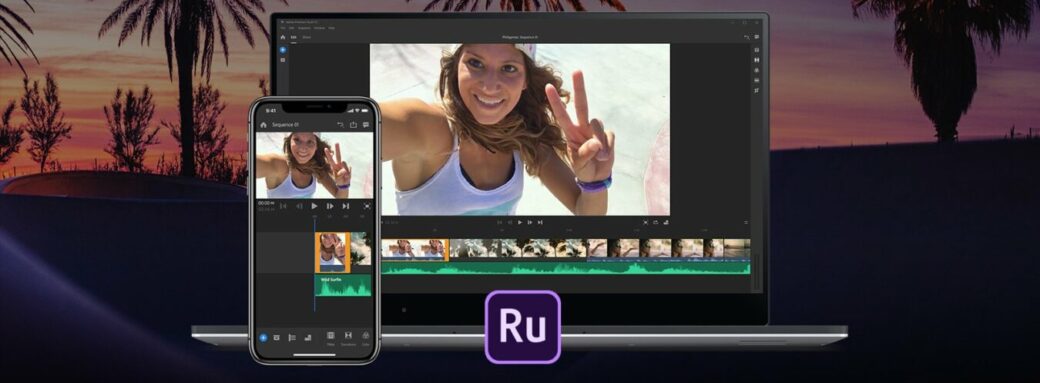Step back one frame on the phone
1040x383 pixels.
click(x=299, y=206)
